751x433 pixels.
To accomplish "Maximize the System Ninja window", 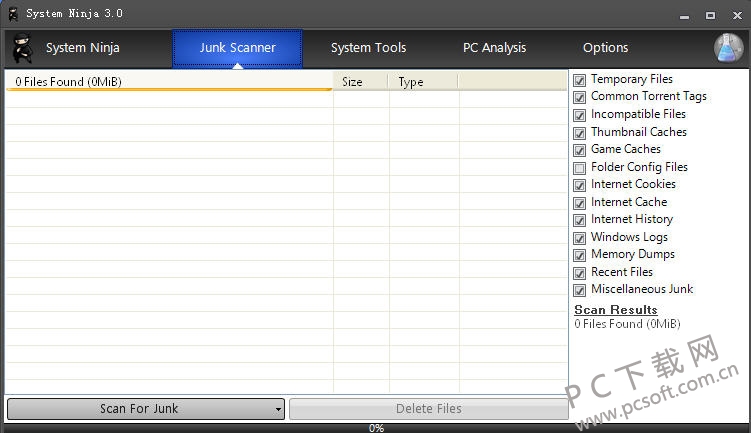I will 710,15.
